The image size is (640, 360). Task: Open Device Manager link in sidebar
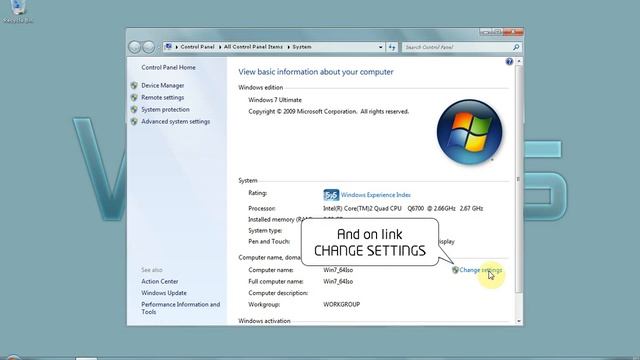click(x=162, y=85)
